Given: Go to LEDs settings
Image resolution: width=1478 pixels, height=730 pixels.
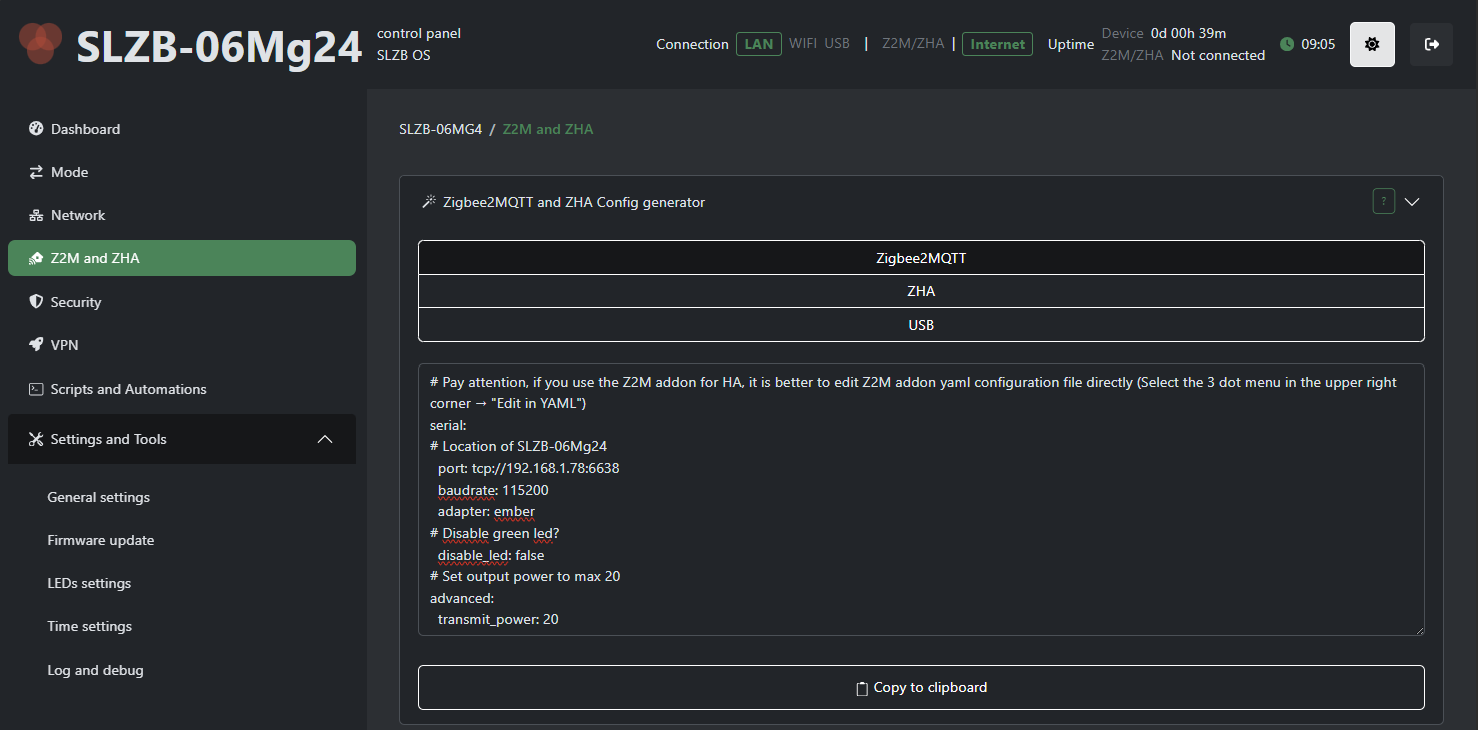Looking at the screenshot, I should pyautogui.click(x=89, y=583).
